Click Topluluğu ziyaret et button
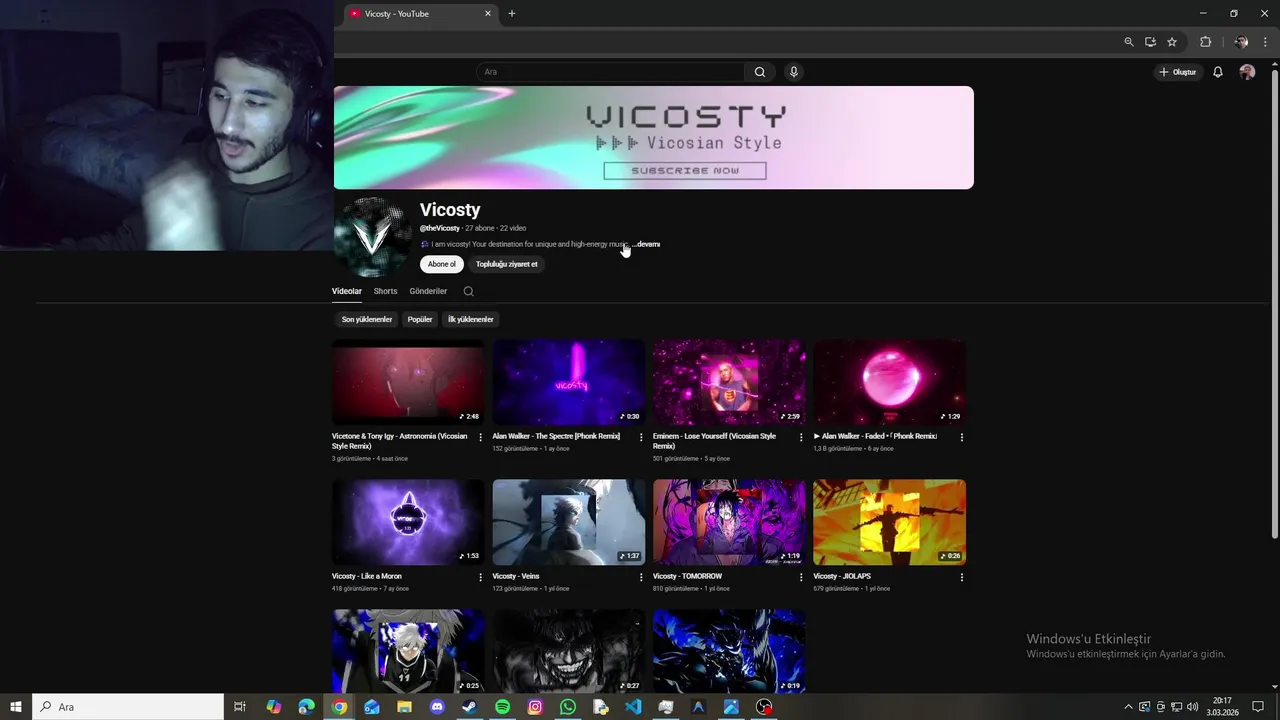The image size is (1280, 720). coord(507,264)
